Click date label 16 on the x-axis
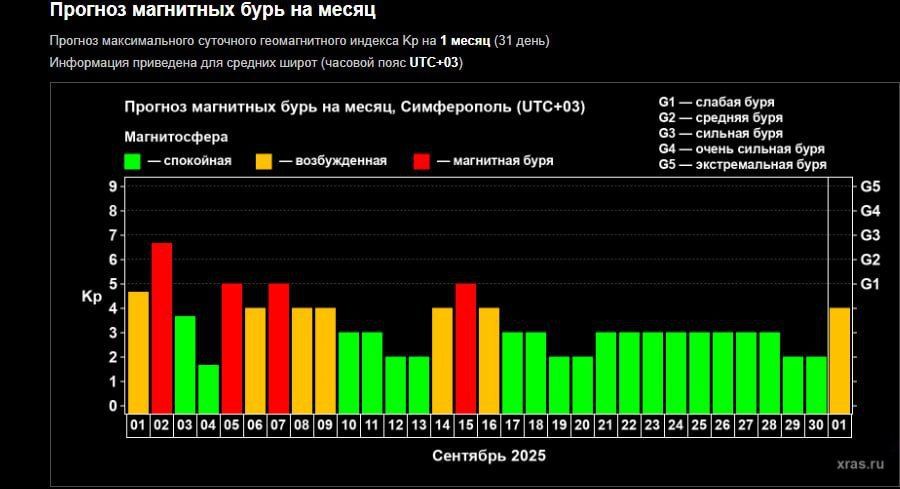Viewport: 900px width, 489px height. tap(489, 425)
